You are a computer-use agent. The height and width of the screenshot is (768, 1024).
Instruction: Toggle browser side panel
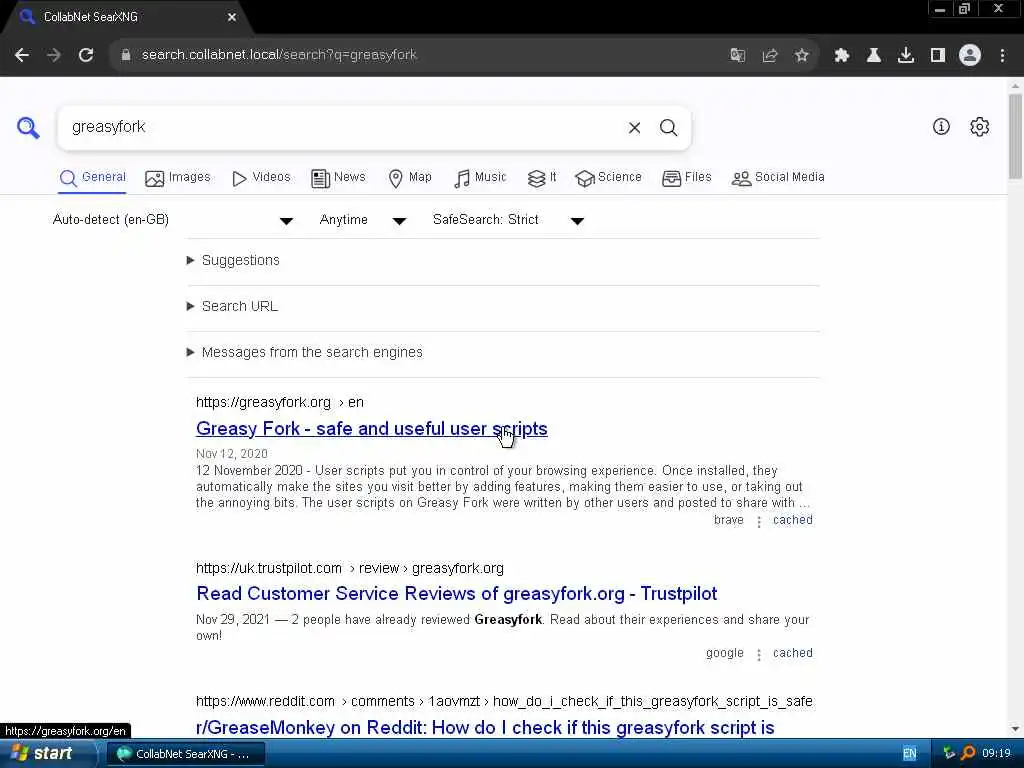pos(938,55)
